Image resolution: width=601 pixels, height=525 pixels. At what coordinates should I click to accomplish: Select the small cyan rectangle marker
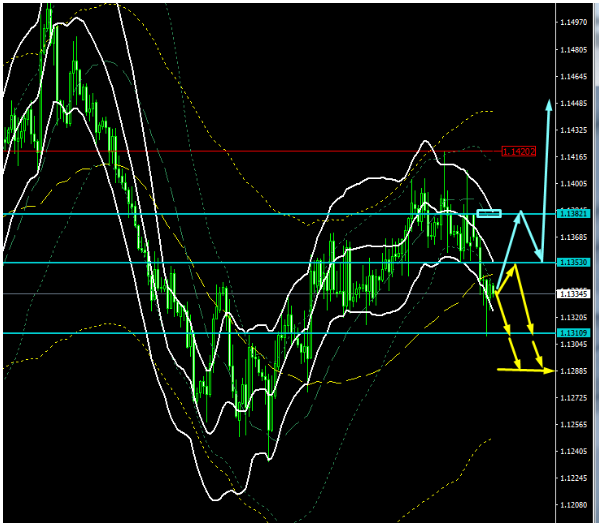[489, 213]
